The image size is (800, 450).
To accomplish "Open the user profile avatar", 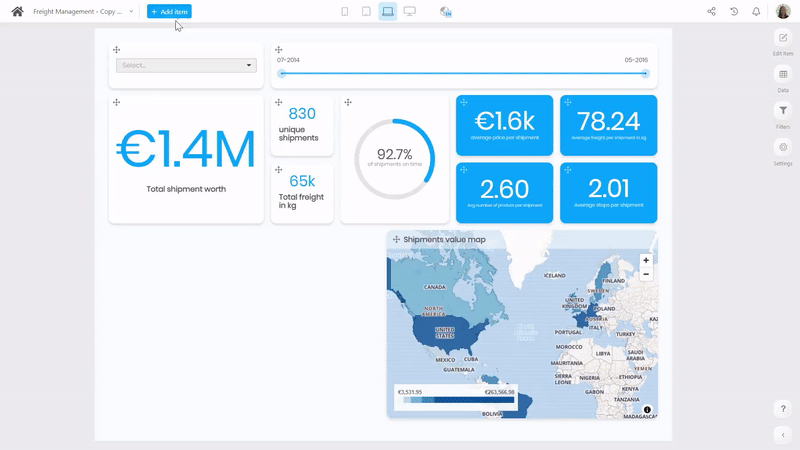I will [x=783, y=11].
